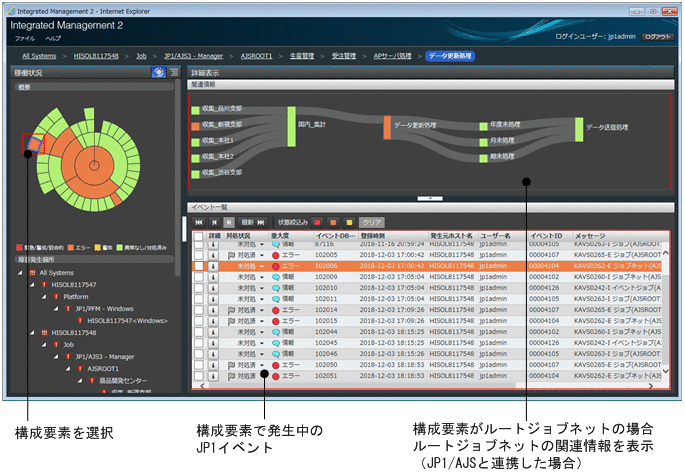Click the クリア filter button
This screenshot has width=685, height=475.
pyautogui.click(x=372, y=222)
